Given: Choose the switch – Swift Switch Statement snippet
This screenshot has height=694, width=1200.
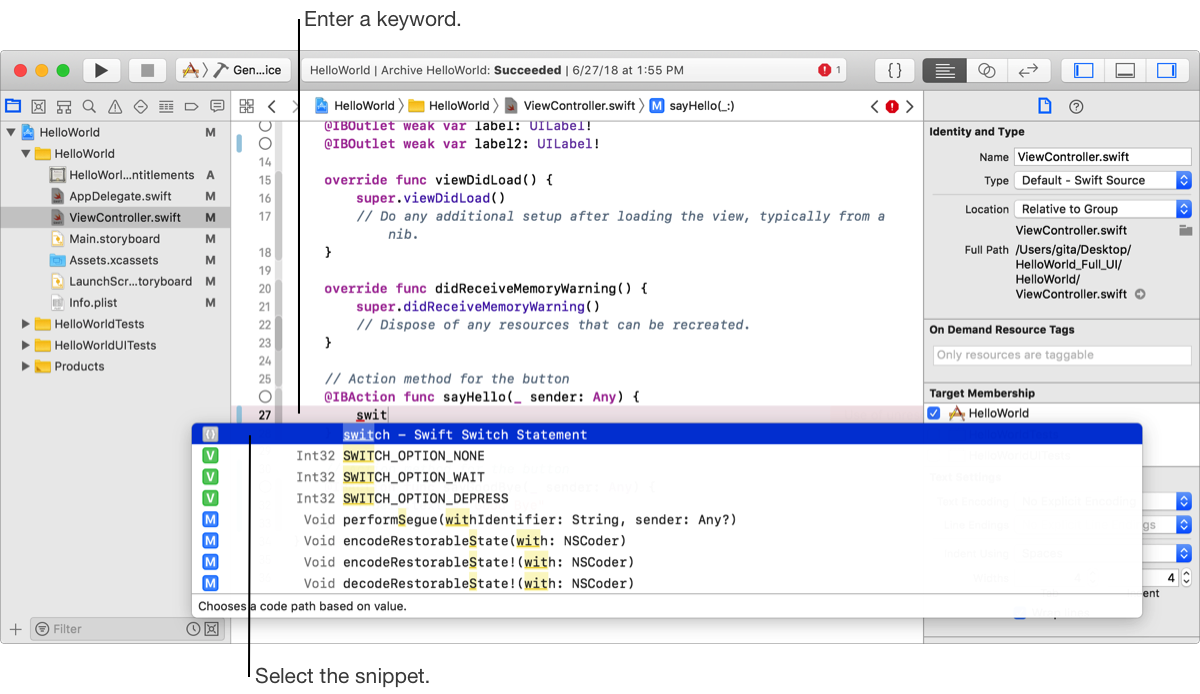Looking at the screenshot, I should (667, 435).
